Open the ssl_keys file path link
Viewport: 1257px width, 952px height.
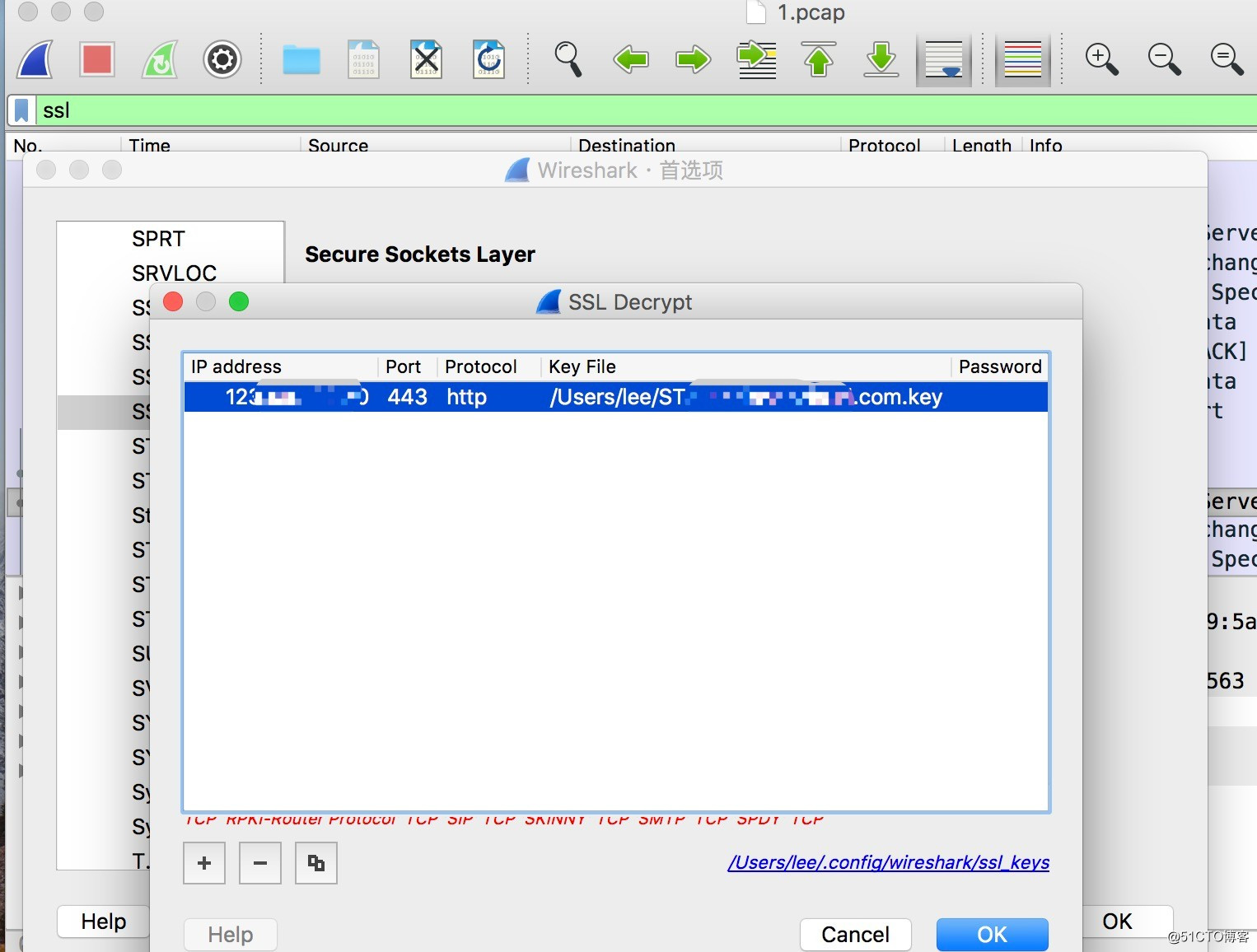888,862
